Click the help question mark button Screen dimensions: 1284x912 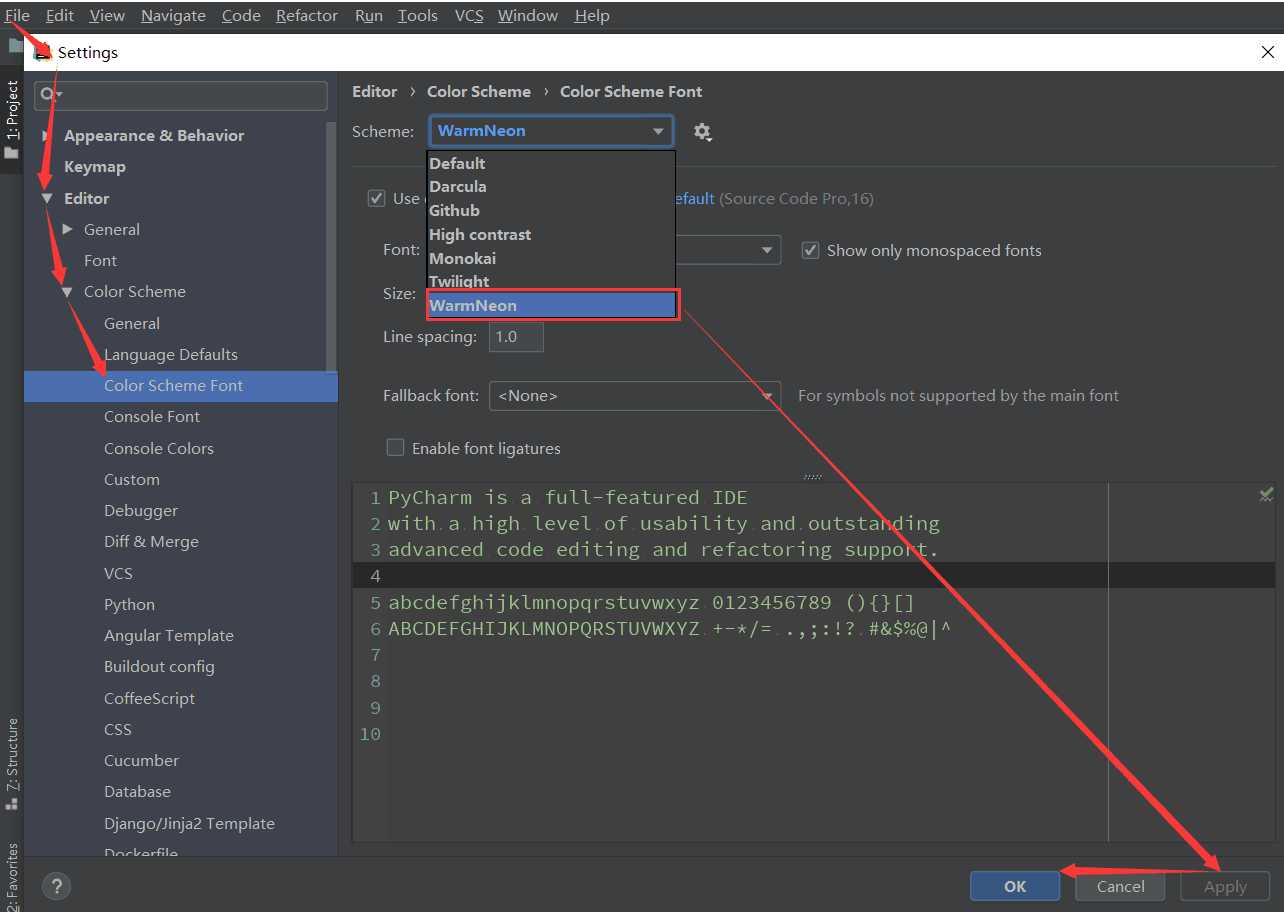click(x=56, y=886)
